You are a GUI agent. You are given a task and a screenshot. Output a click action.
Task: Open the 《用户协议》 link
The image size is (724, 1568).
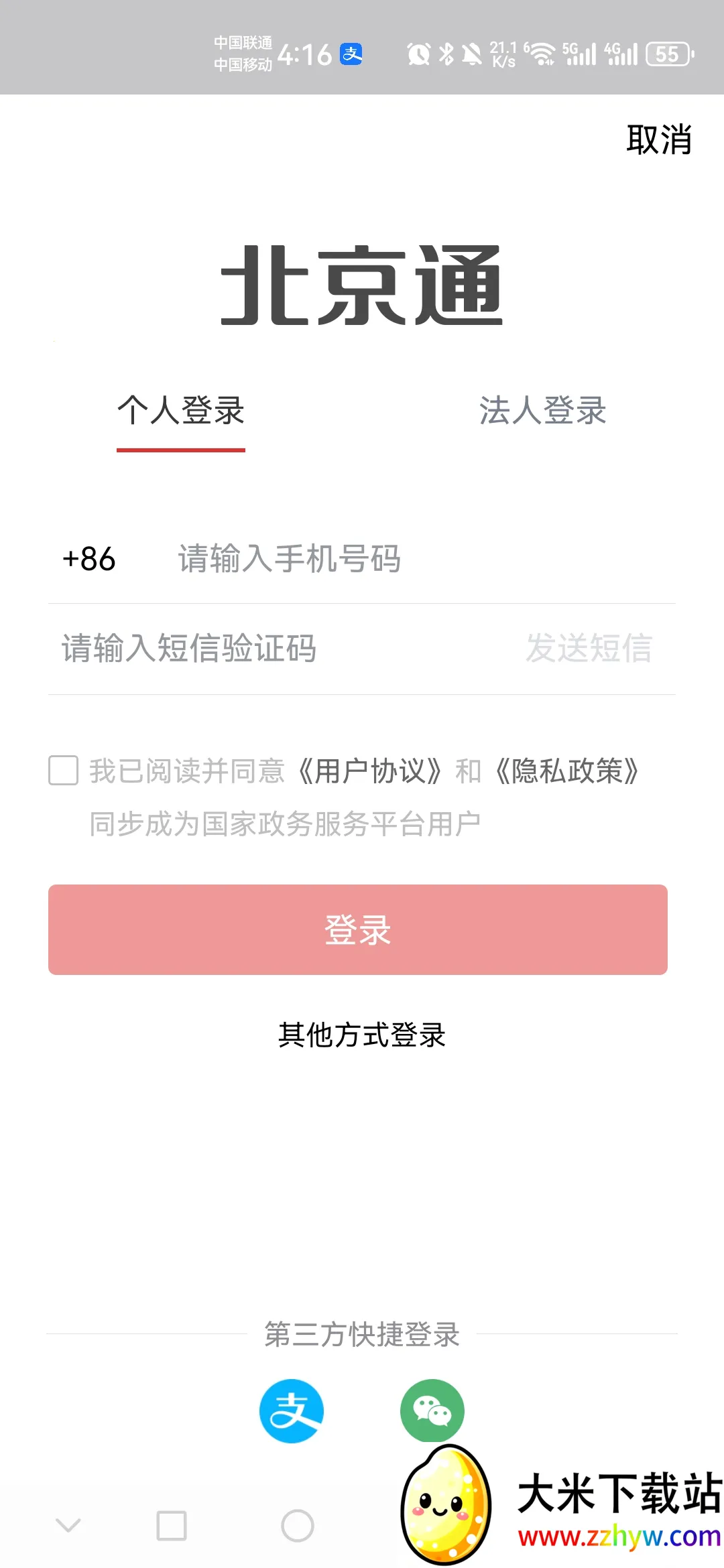point(369,771)
